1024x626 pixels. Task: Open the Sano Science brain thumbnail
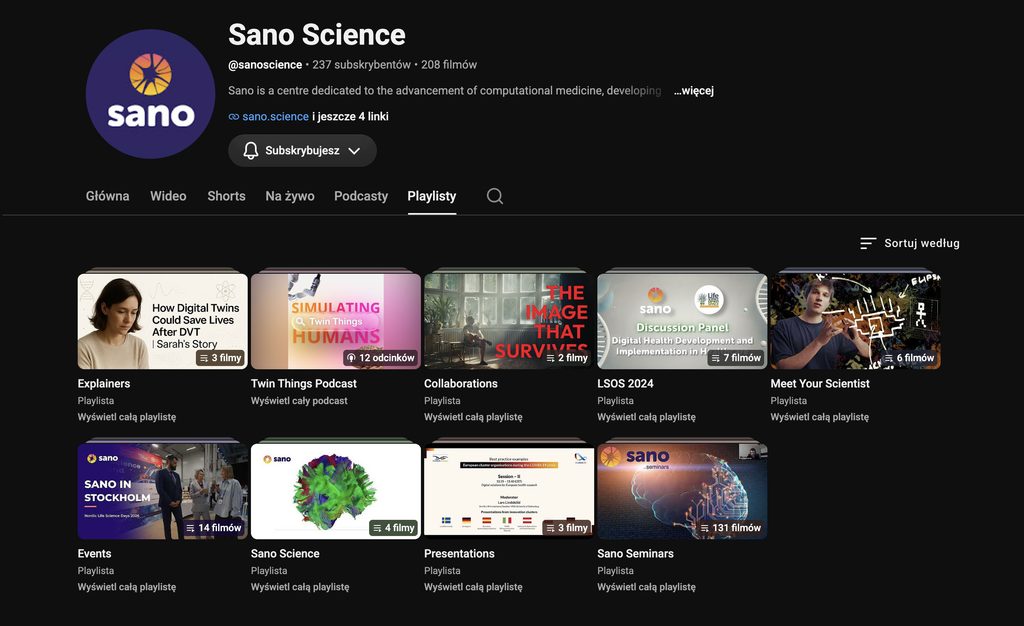[x=336, y=491]
